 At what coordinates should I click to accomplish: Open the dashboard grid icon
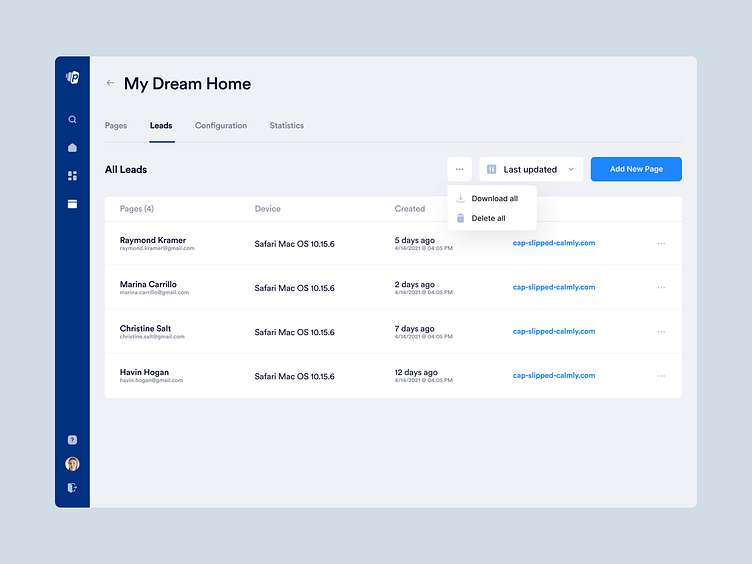[72, 176]
